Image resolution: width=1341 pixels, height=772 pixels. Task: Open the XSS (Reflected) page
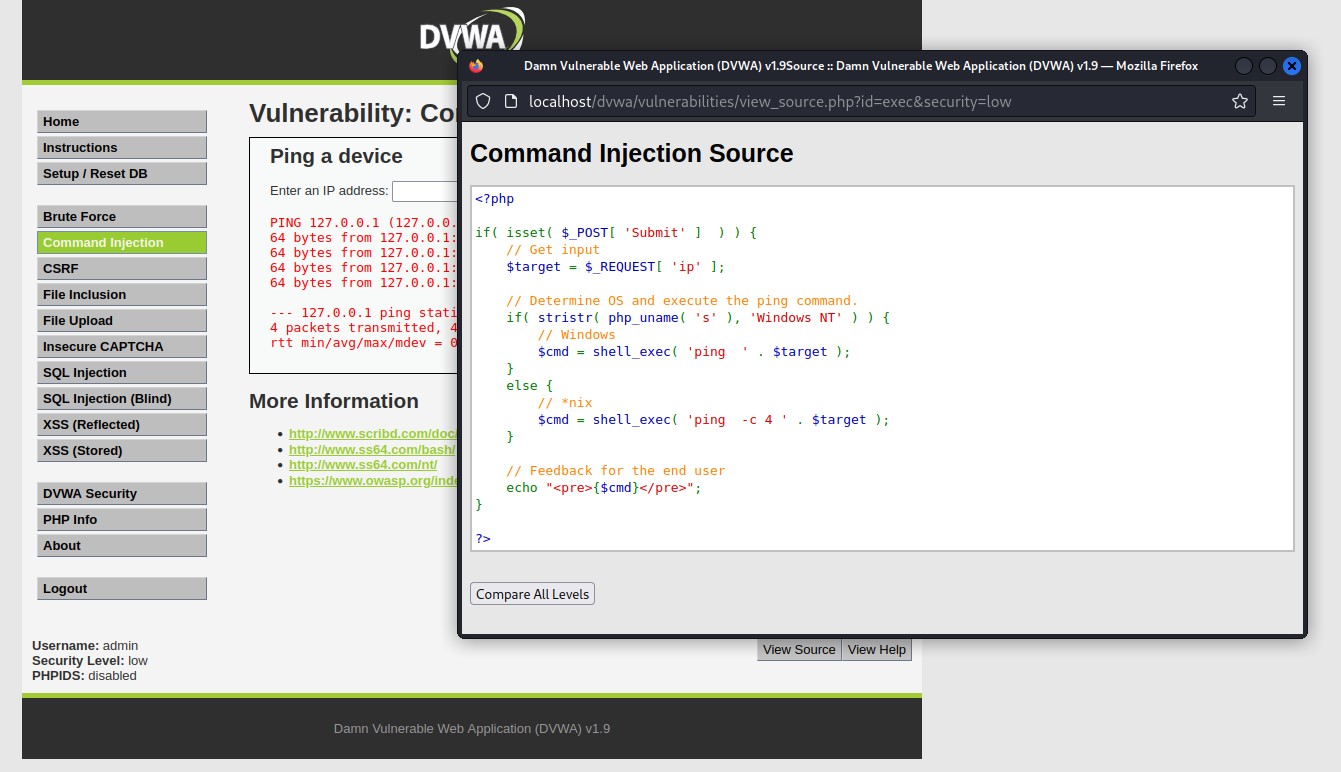(122, 425)
